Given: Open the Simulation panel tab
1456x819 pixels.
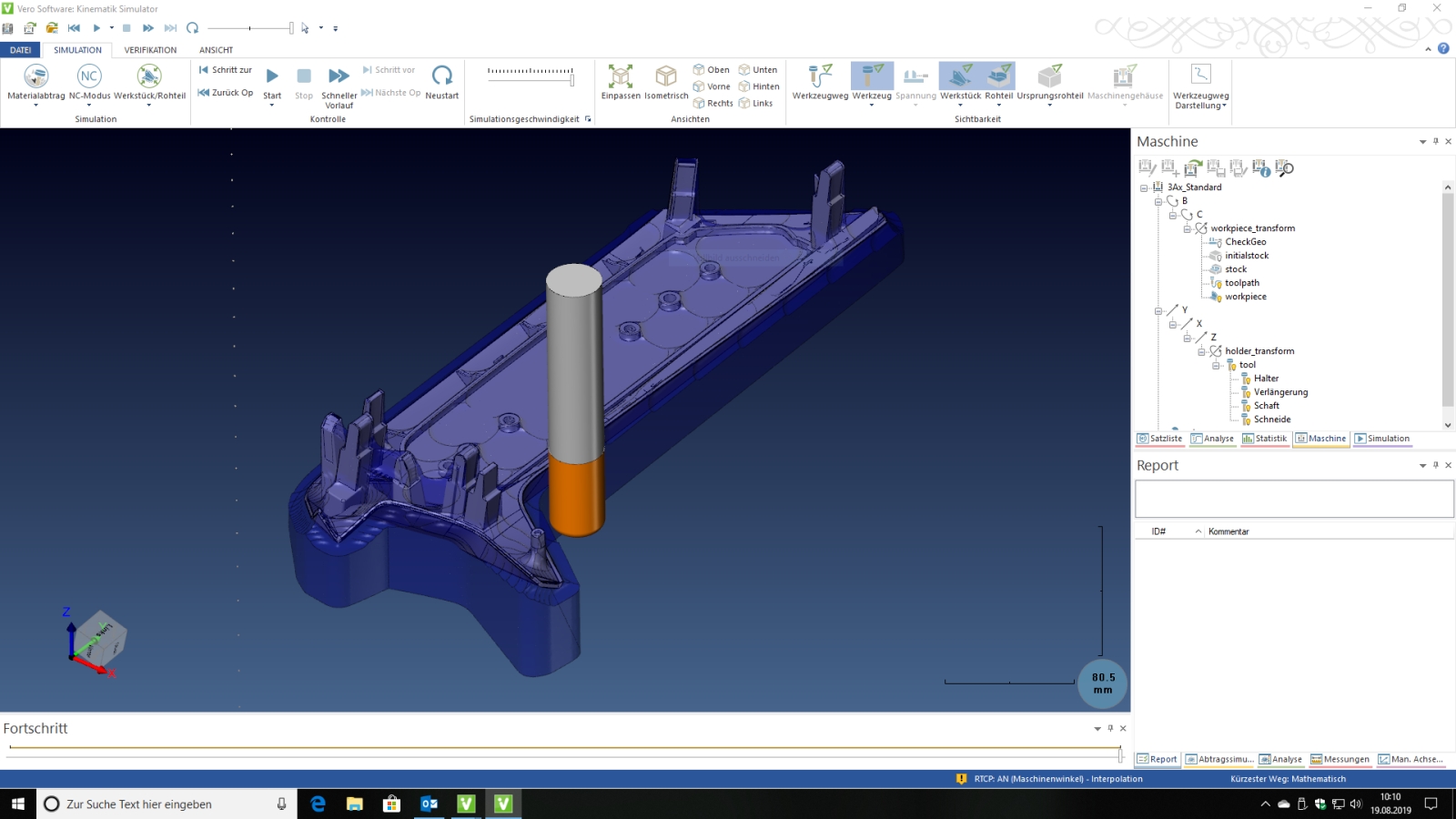Looking at the screenshot, I should point(1382,439).
